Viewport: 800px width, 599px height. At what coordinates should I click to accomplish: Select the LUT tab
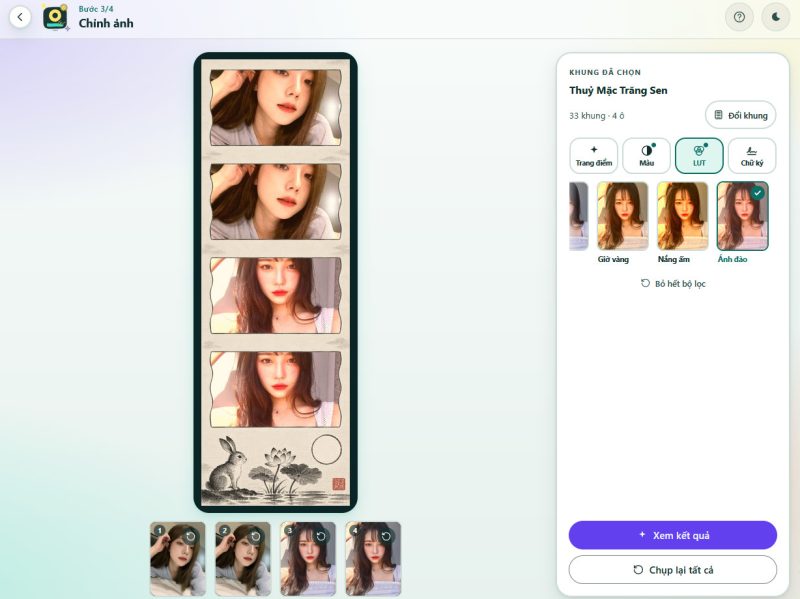point(699,156)
